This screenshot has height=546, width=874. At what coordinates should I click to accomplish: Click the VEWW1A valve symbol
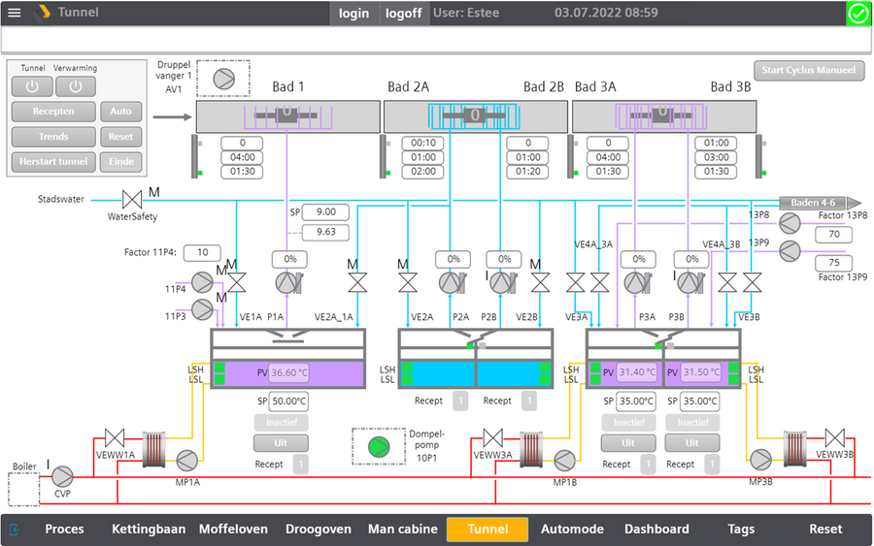coord(115,438)
